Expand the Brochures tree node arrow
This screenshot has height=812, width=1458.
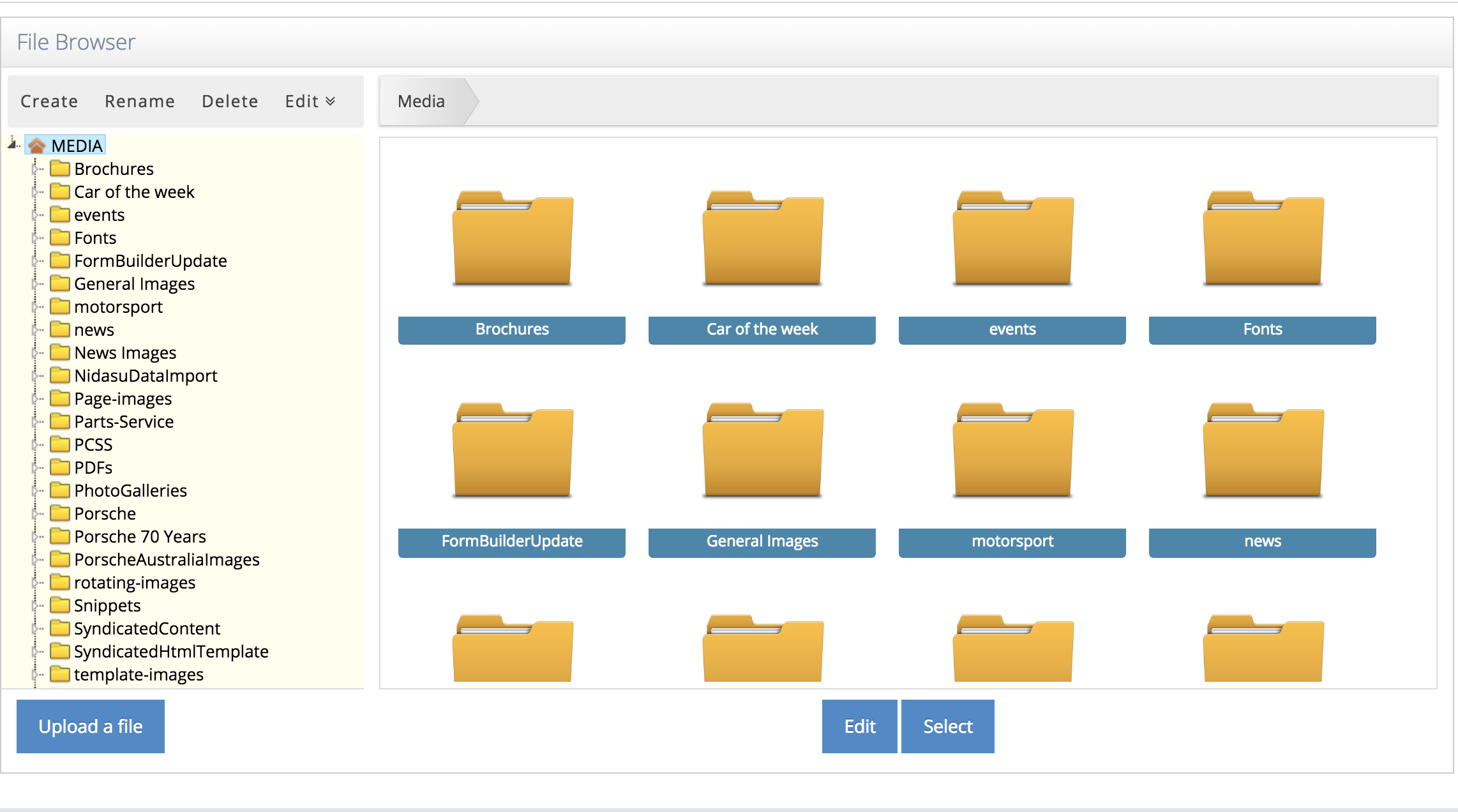[x=35, y=169]
